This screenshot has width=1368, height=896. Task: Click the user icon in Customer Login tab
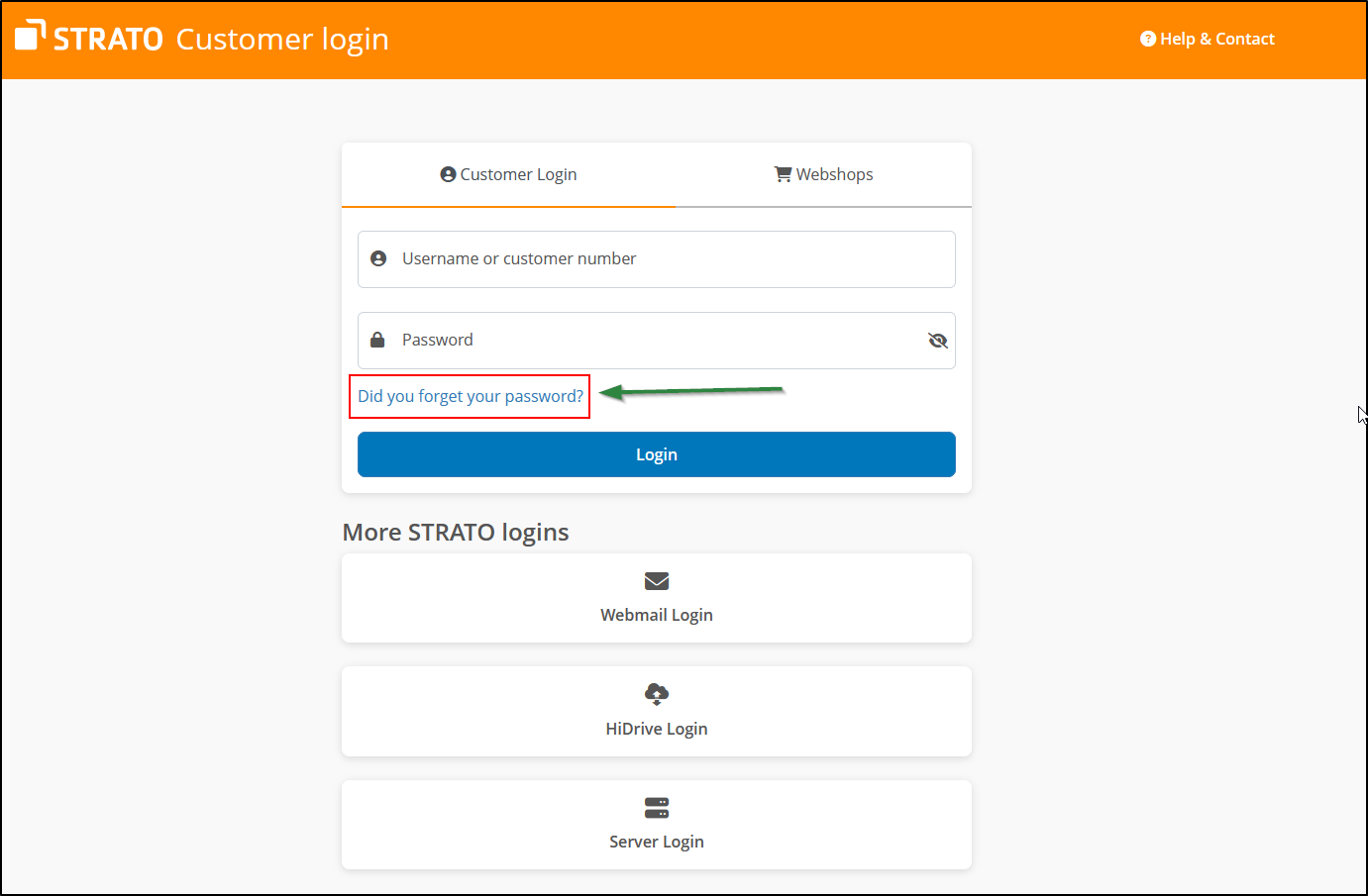(448, 174)
